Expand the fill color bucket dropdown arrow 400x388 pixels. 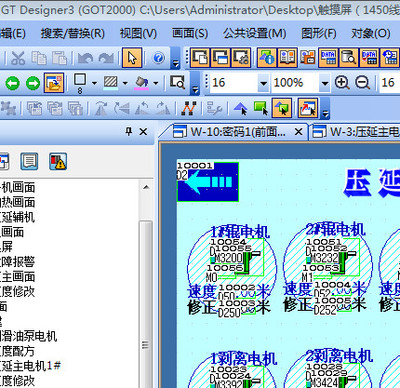[x=156, y=83]
